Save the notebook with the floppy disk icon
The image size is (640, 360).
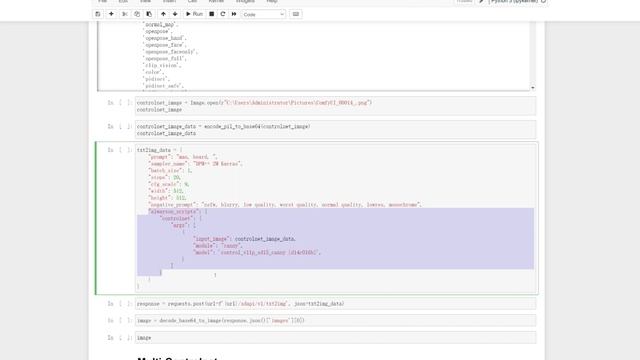[x=98, y=14]
